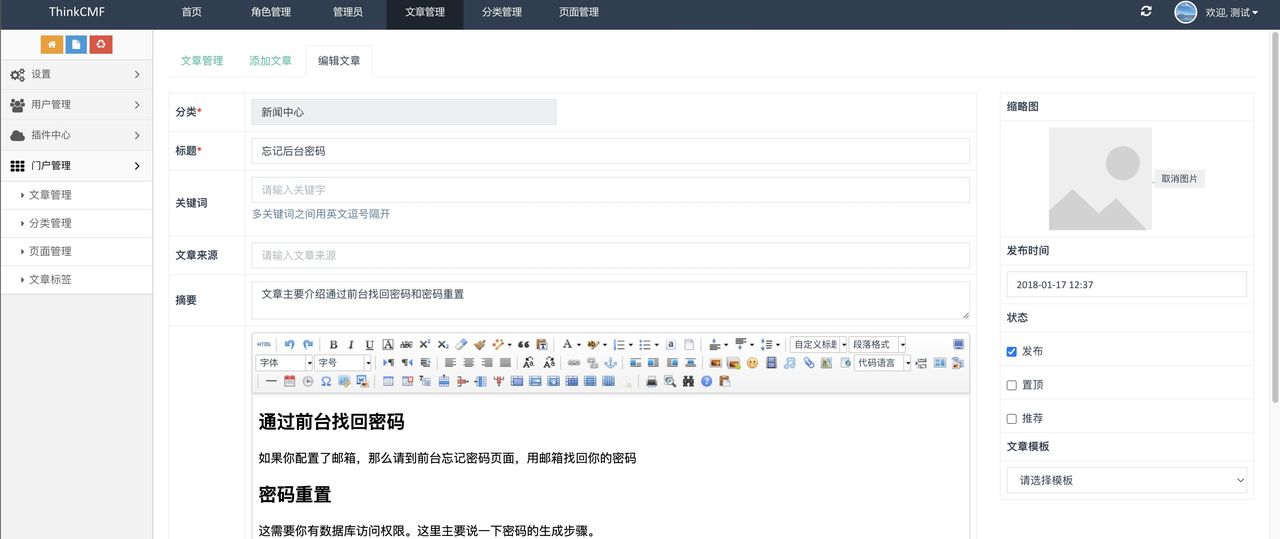This screenshot has height=539, width=1280.
Task: Open the 自定义标题 dropdown
Action: (818, 344)
